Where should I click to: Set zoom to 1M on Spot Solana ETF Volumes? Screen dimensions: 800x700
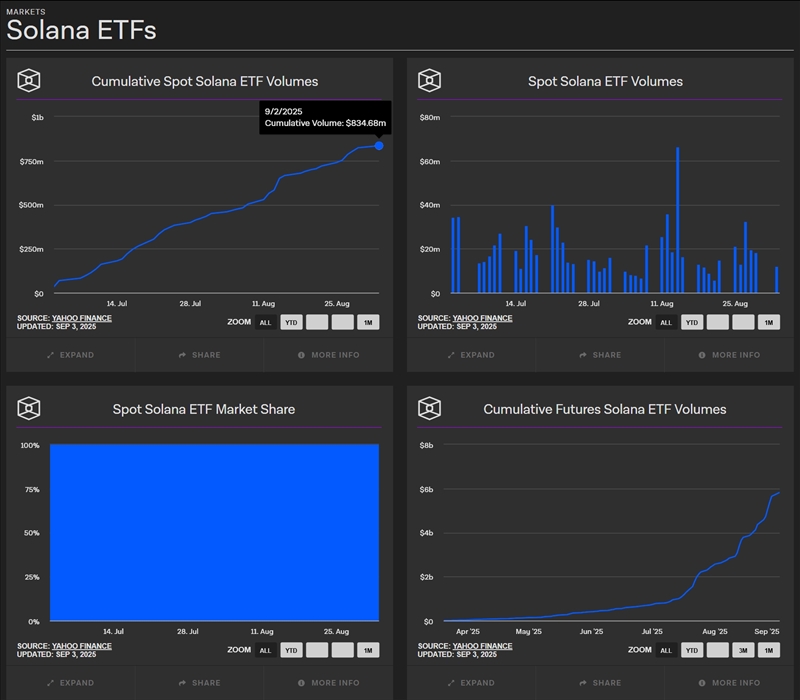[768, 322]
